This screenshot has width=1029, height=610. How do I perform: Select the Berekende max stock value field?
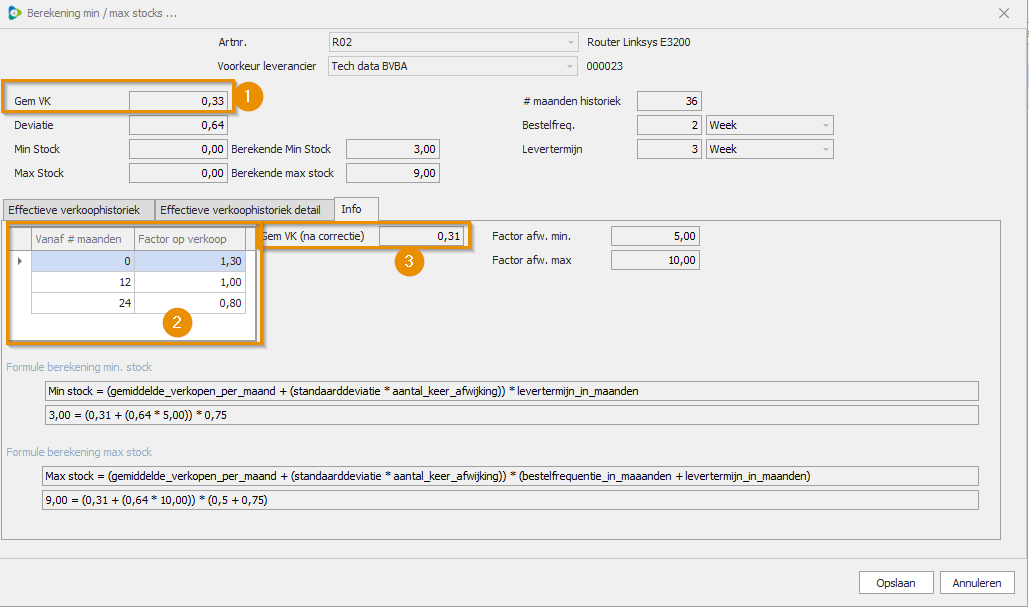[392, 174]
